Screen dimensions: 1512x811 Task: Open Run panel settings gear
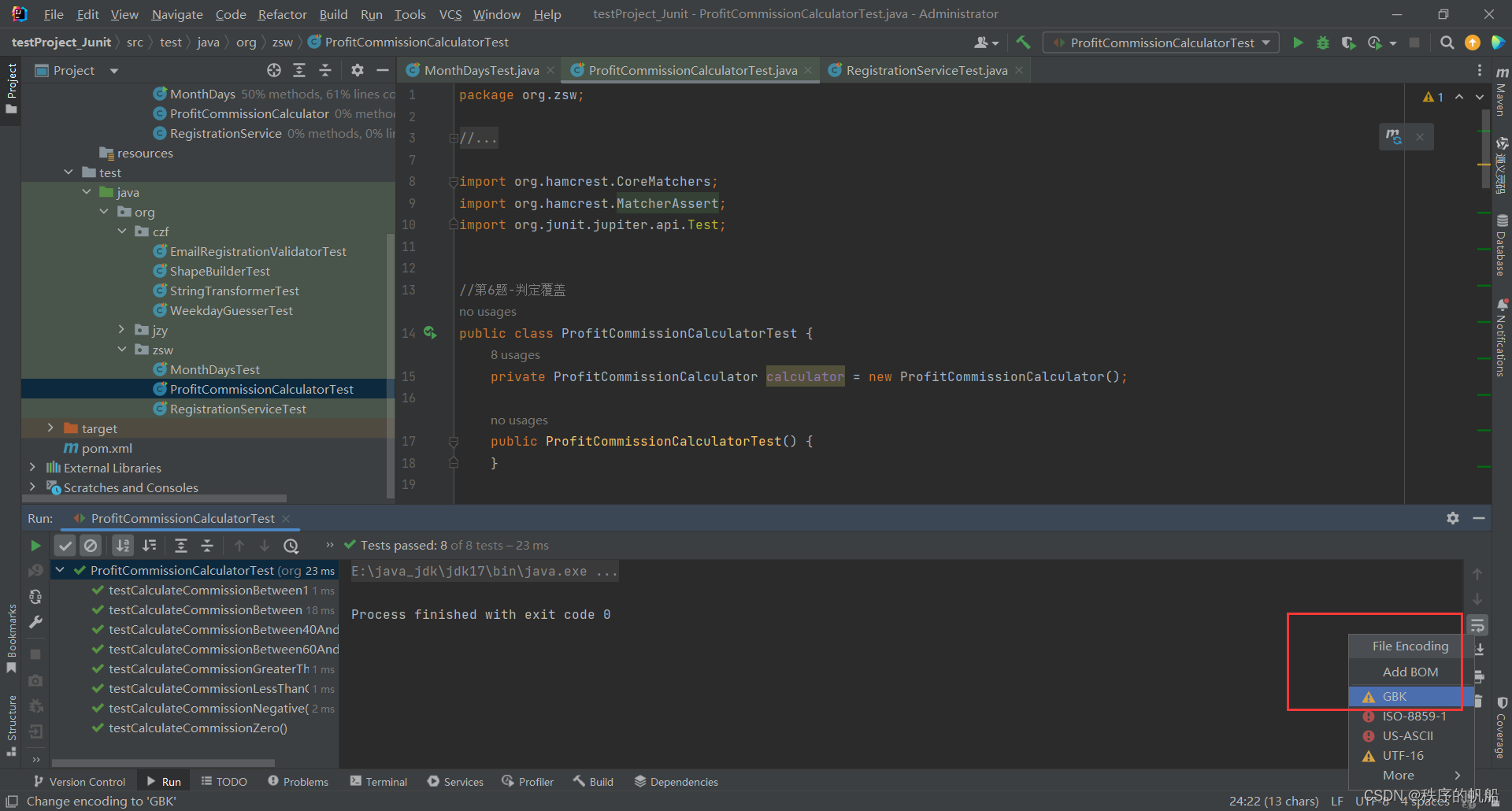[x=1453, y=518]
